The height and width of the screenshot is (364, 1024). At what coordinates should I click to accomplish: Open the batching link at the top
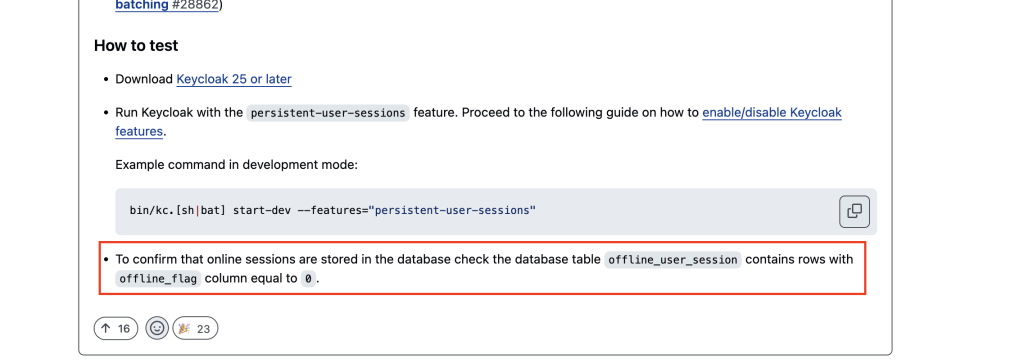pos(142,5)
